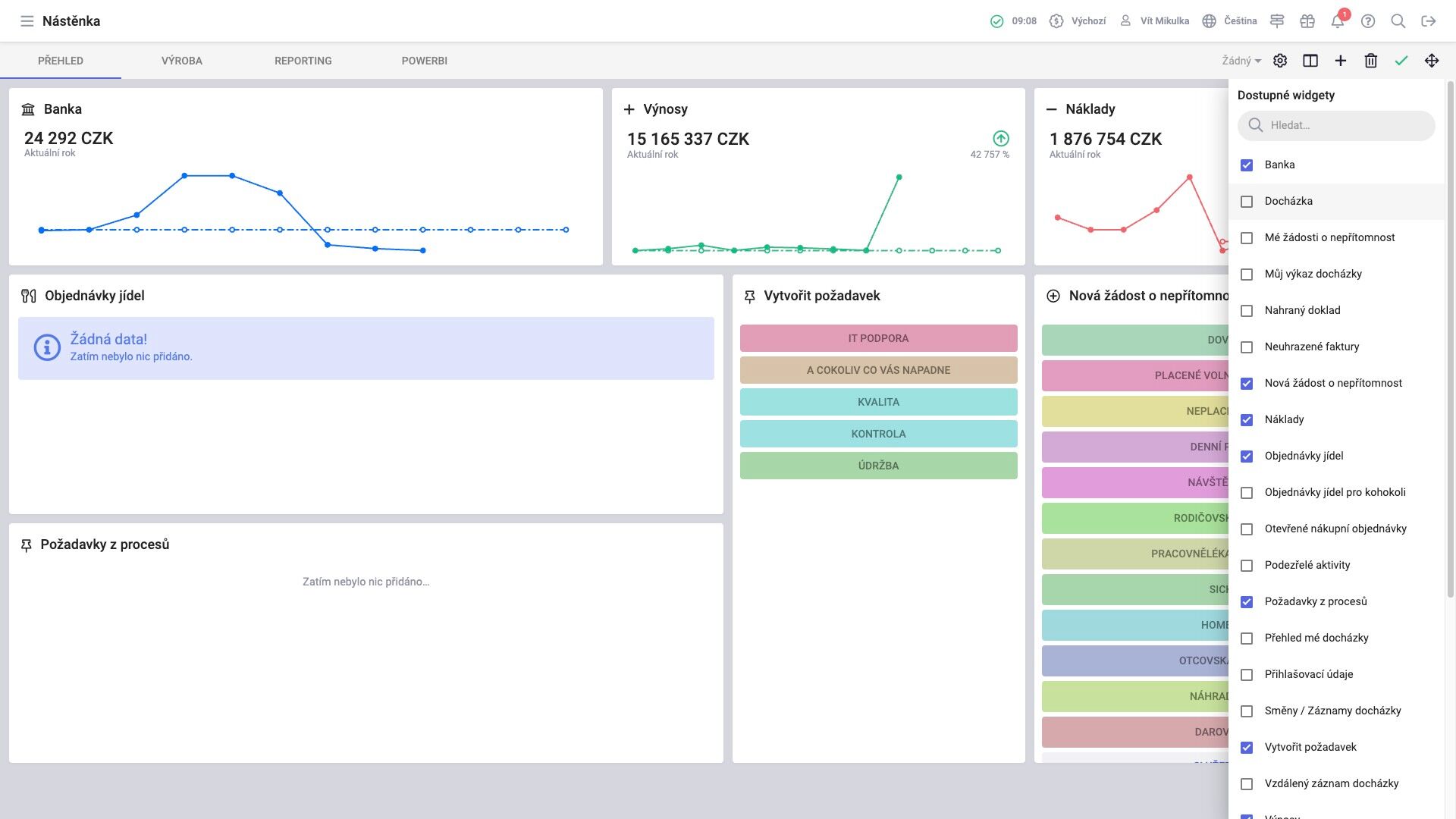1456x819 pixels.
Task: Open the Vít Mikulka user menu
Action: pyautogui.click(x=1155, y=21)
